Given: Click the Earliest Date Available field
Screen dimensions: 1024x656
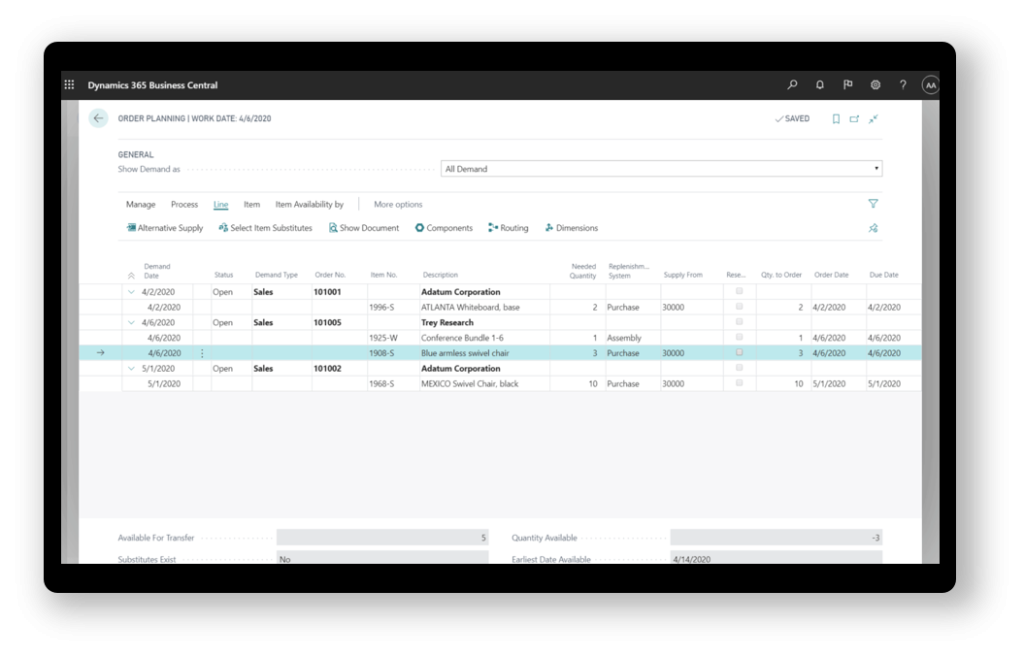Looking at the screenshot, I should pyautogui.click(x=776, y=559).
